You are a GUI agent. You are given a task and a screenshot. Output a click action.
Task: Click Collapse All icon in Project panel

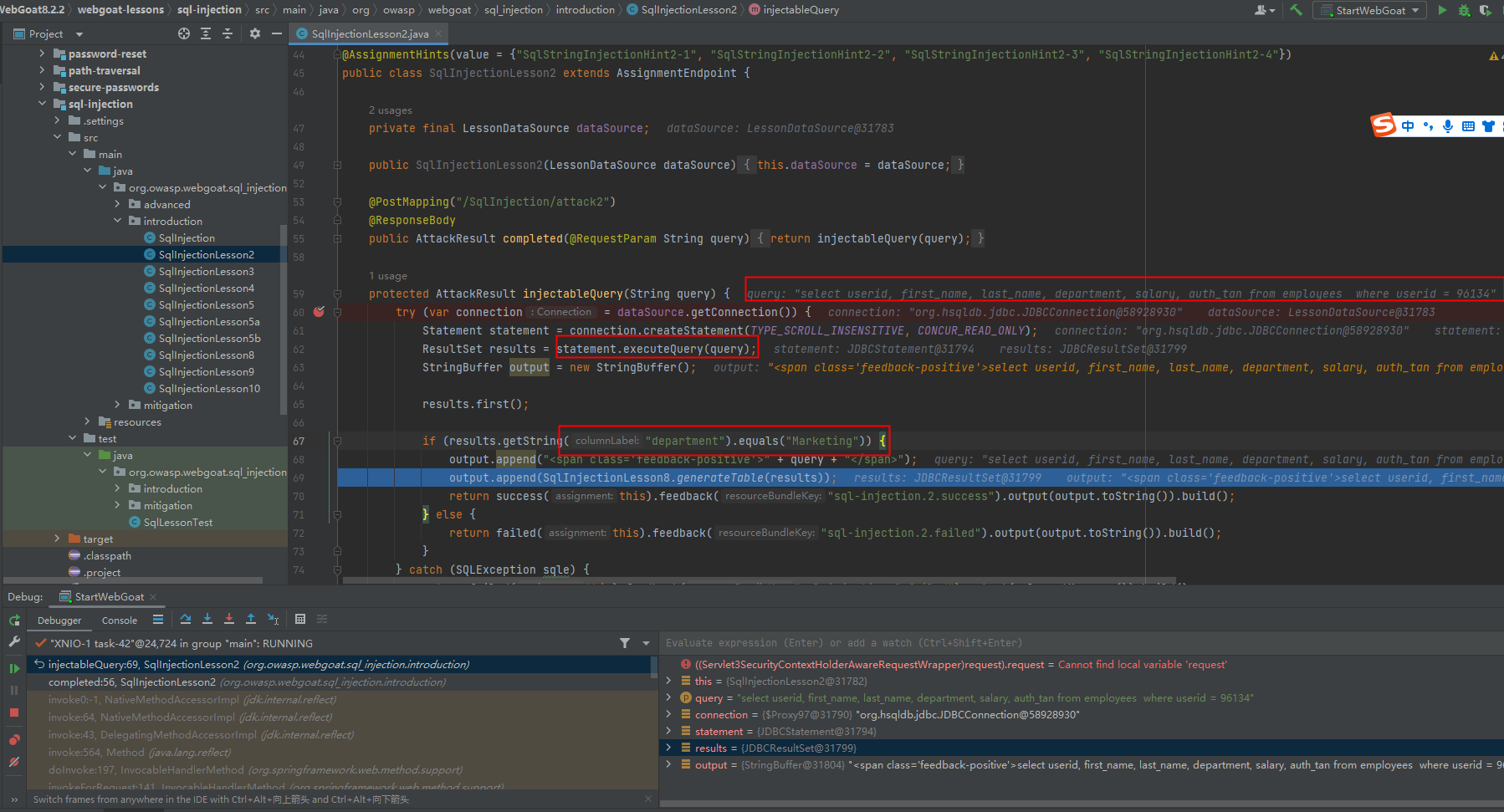coord(228,33)
